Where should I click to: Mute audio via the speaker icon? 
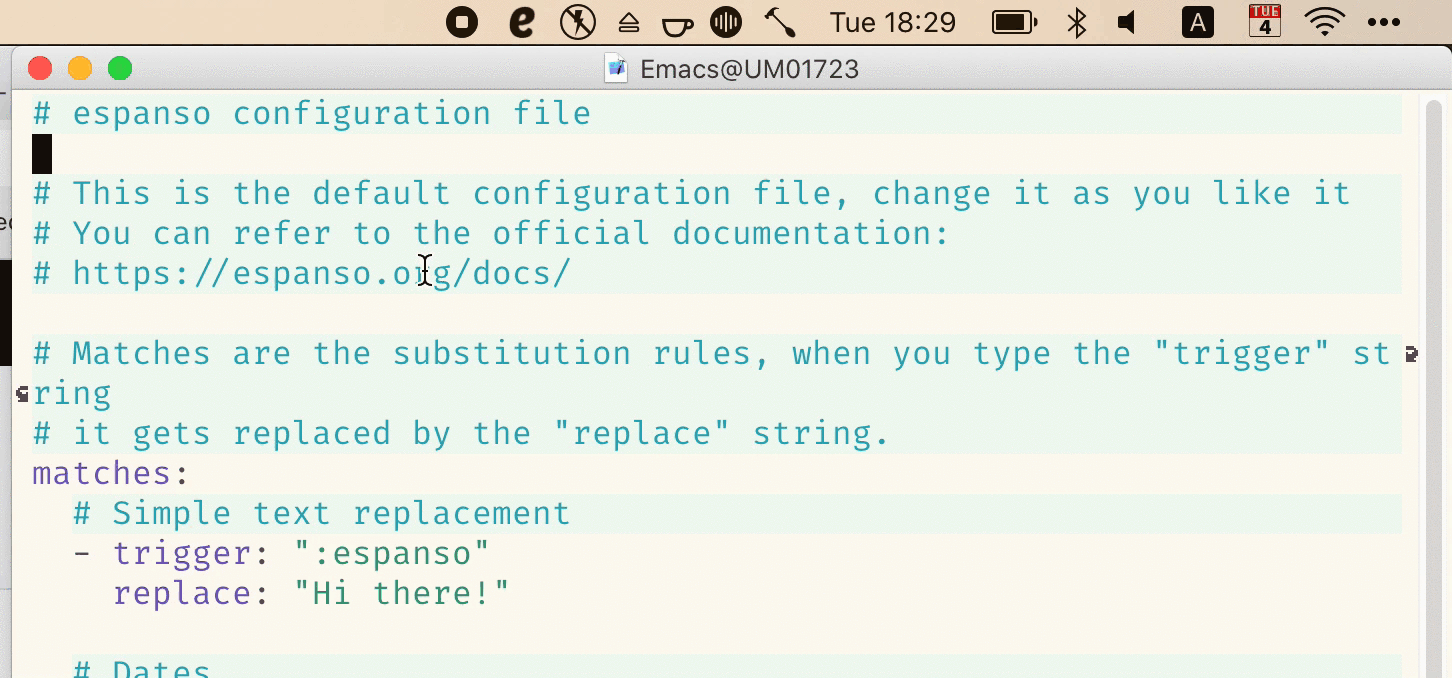[x=1126, y=21]
